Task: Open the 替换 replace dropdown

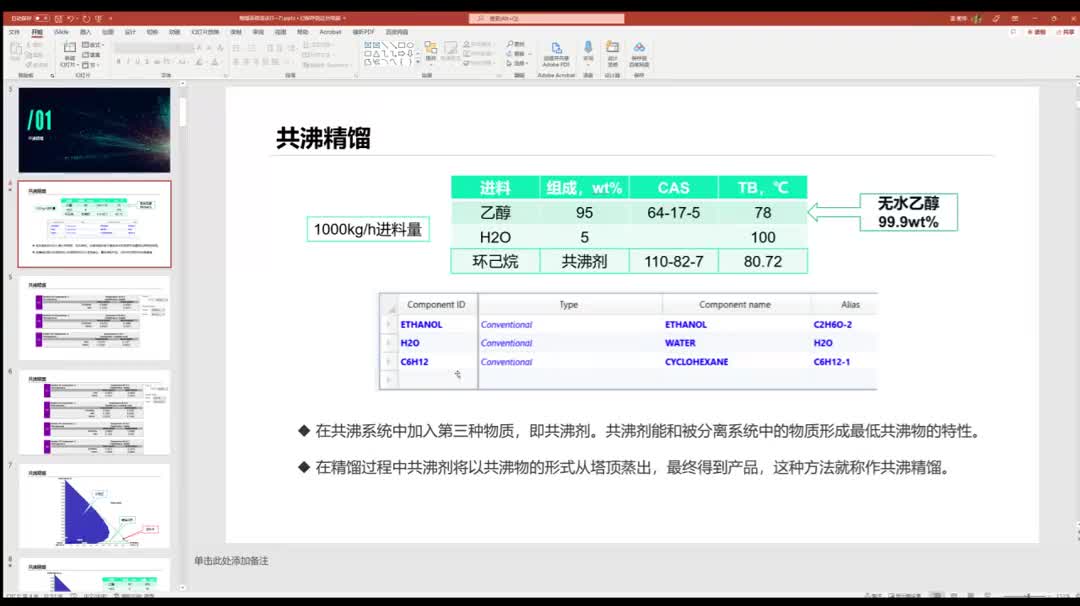Action: [x=517, y=54]
